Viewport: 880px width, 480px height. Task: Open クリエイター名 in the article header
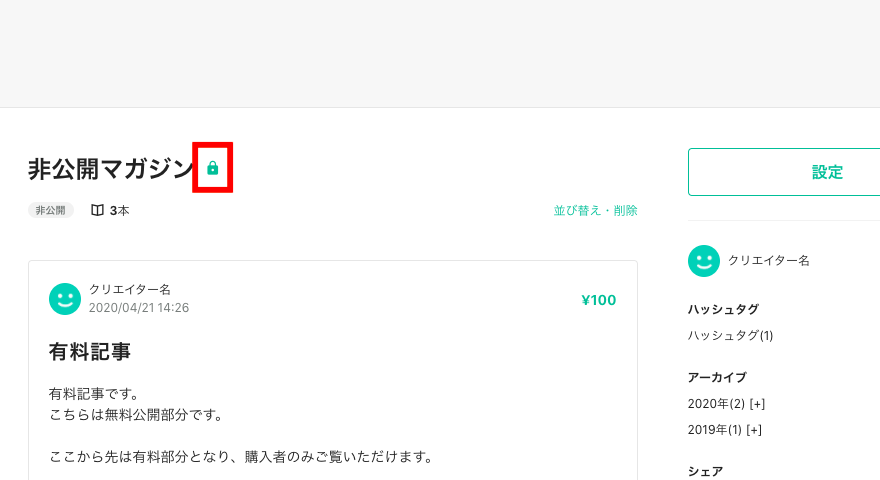[130, 290]
